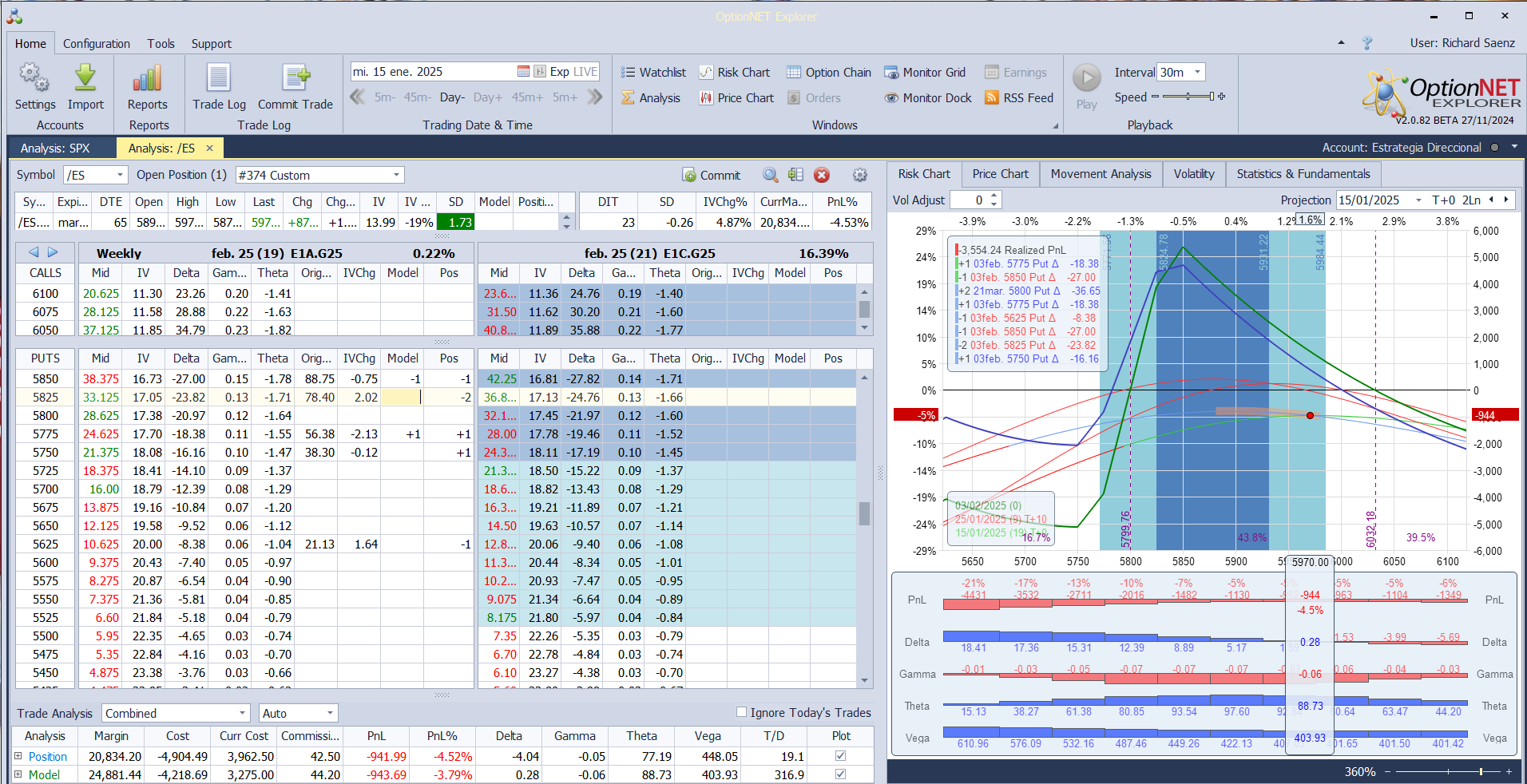Click the red delete position icon
Viewport: 1527px width, 784px height.
click(x=822, y=176)
